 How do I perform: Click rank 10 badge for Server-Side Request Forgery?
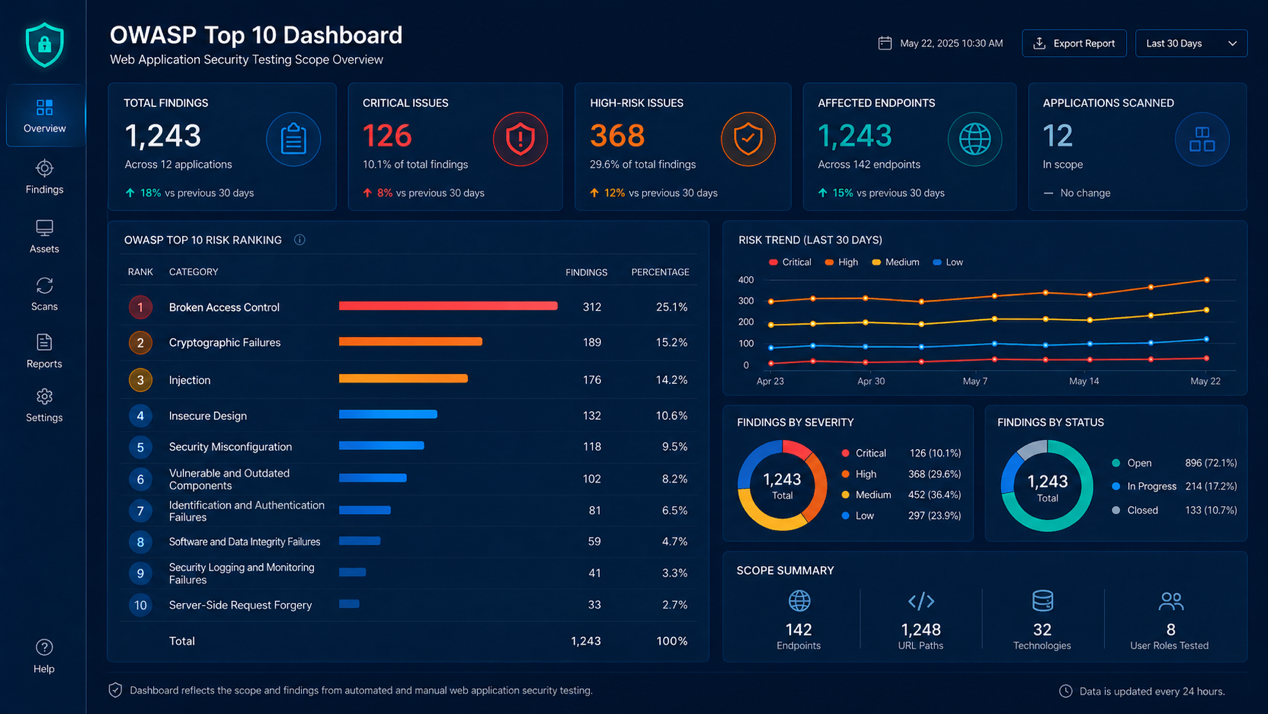140,605
